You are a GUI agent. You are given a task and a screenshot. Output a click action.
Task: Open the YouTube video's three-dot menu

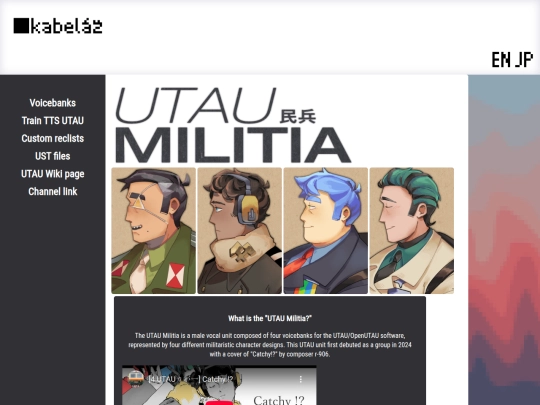(301, 379)
